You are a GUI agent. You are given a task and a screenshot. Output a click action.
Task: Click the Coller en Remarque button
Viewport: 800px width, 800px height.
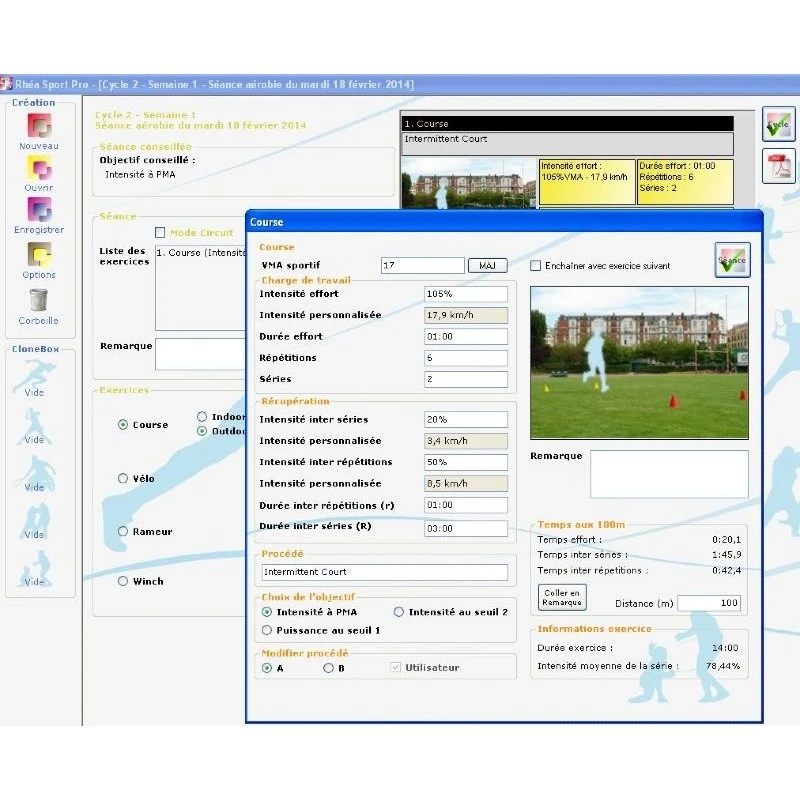point(562,597)
